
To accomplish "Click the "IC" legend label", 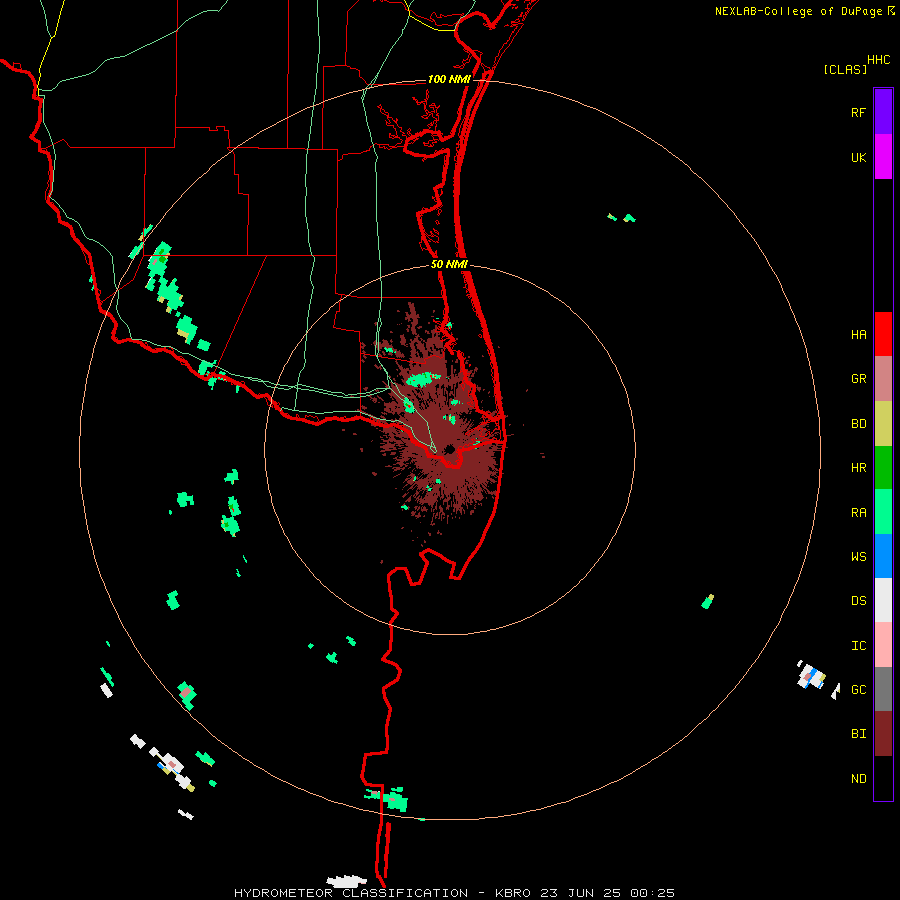I will (x=858, y=646).
